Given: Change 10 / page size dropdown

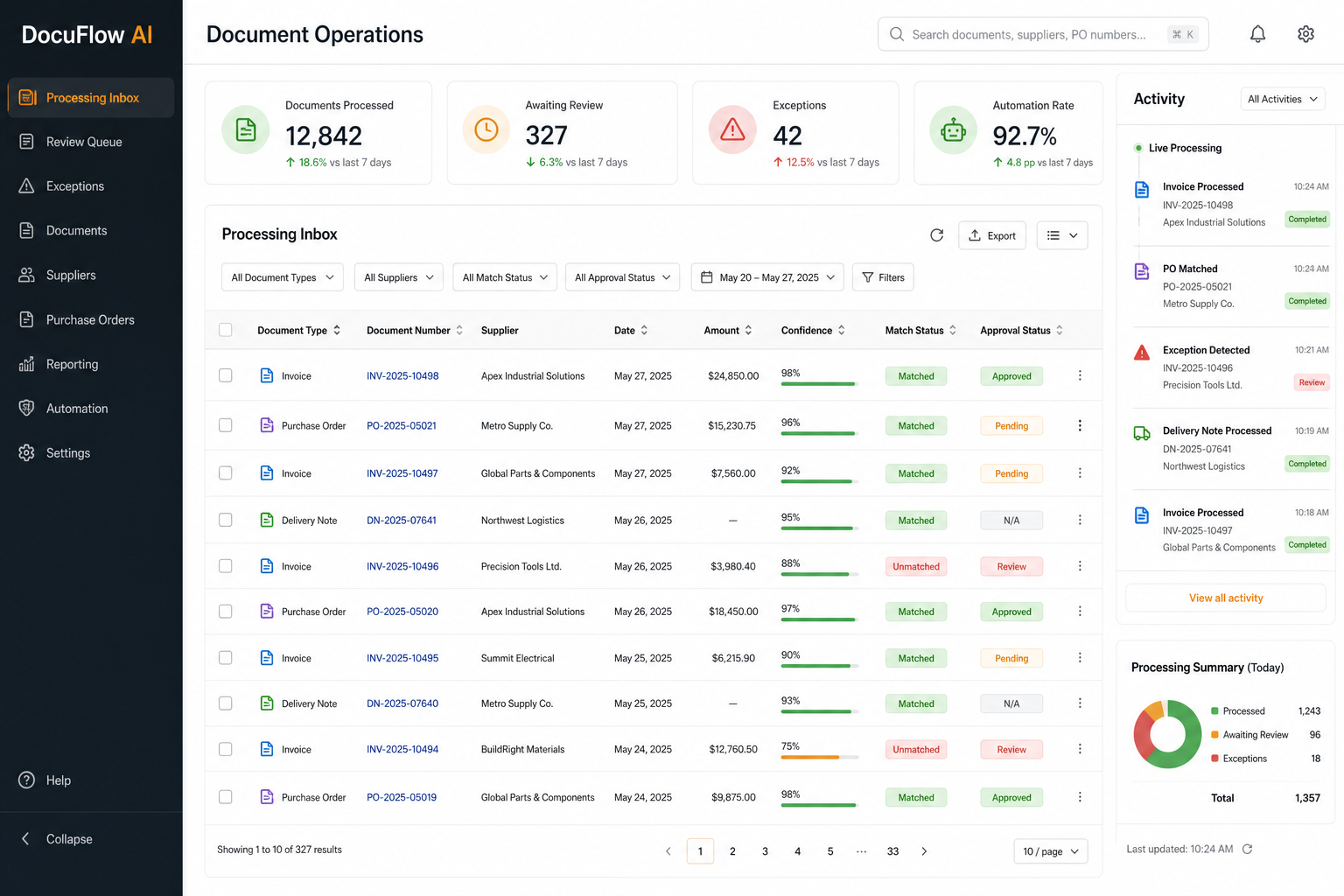Looking at the screenshot, I should (x=1051, y=851).
